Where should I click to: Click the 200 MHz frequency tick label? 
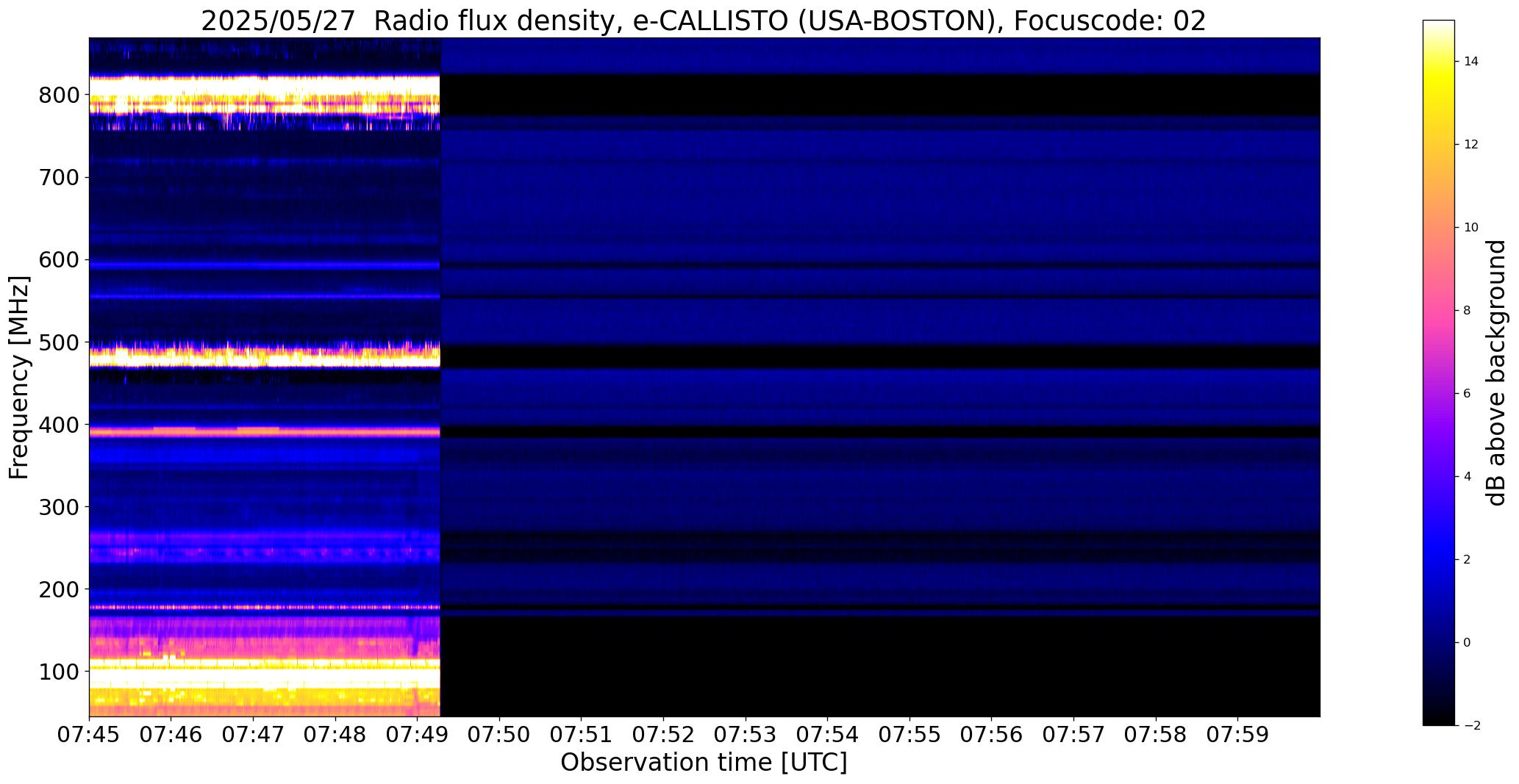coord(59,589)
